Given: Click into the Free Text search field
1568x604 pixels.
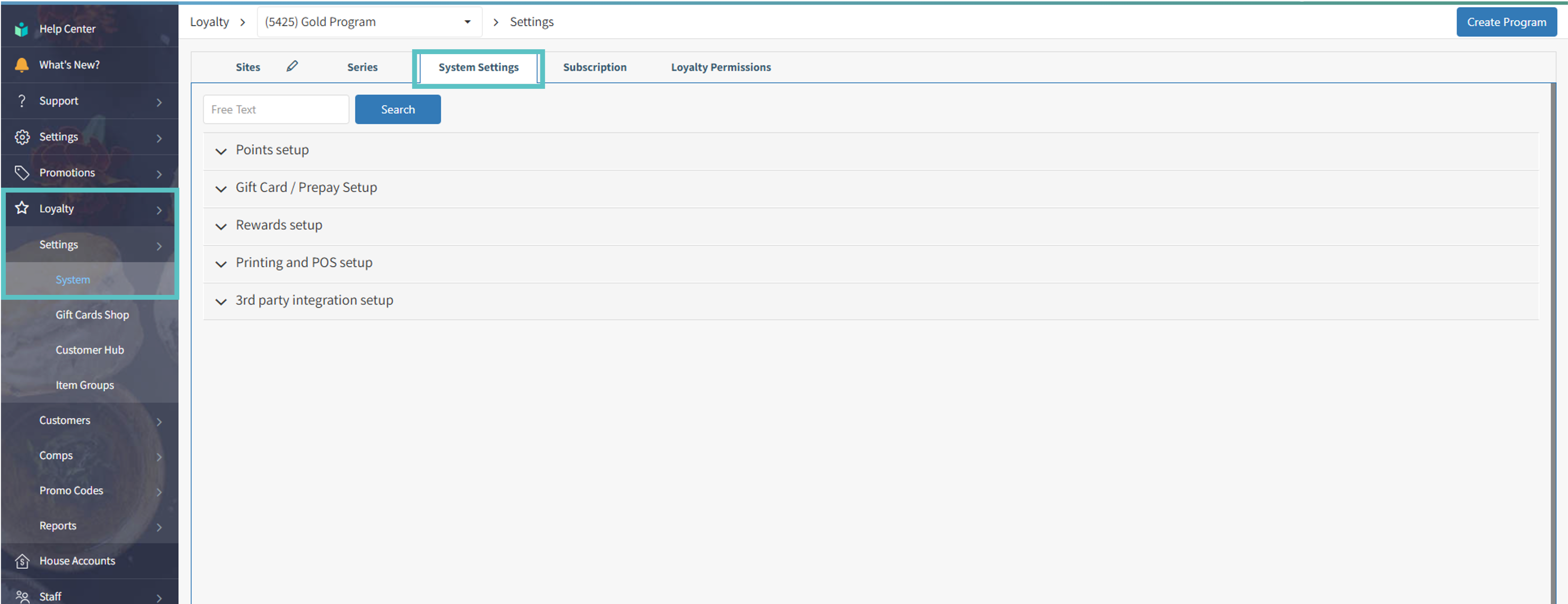Looking at the screenshot, I should tap(276, 110).
